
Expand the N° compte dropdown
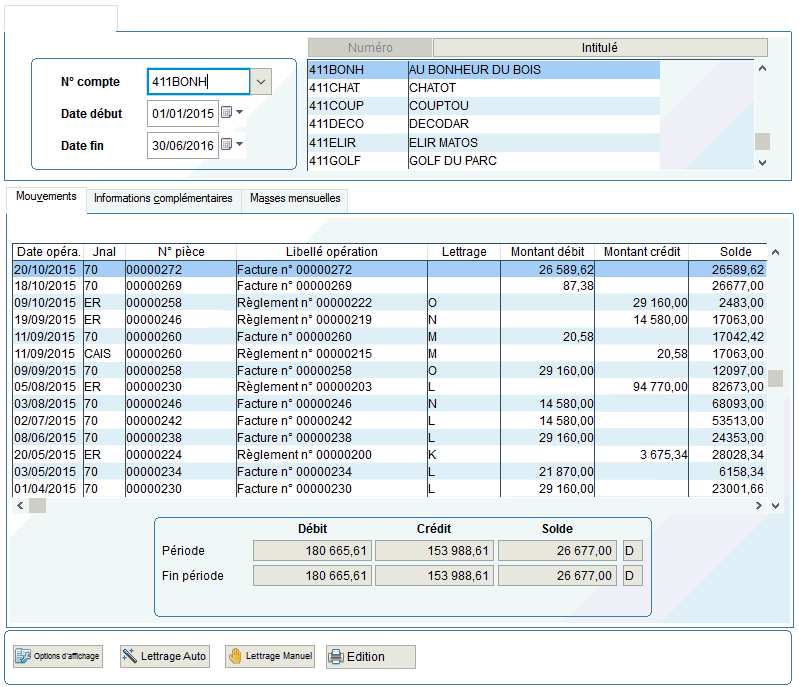(260, 82)
